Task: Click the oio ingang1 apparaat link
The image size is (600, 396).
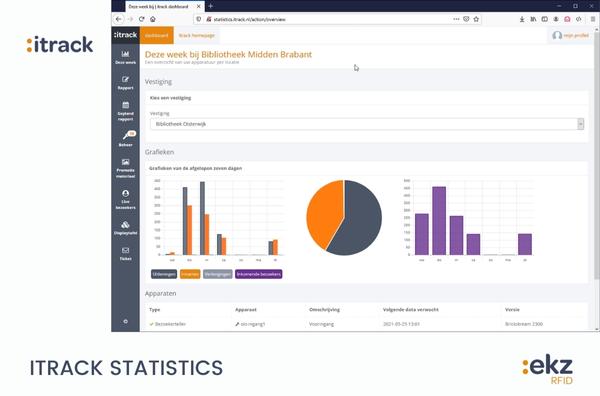Action: [253, 324]
